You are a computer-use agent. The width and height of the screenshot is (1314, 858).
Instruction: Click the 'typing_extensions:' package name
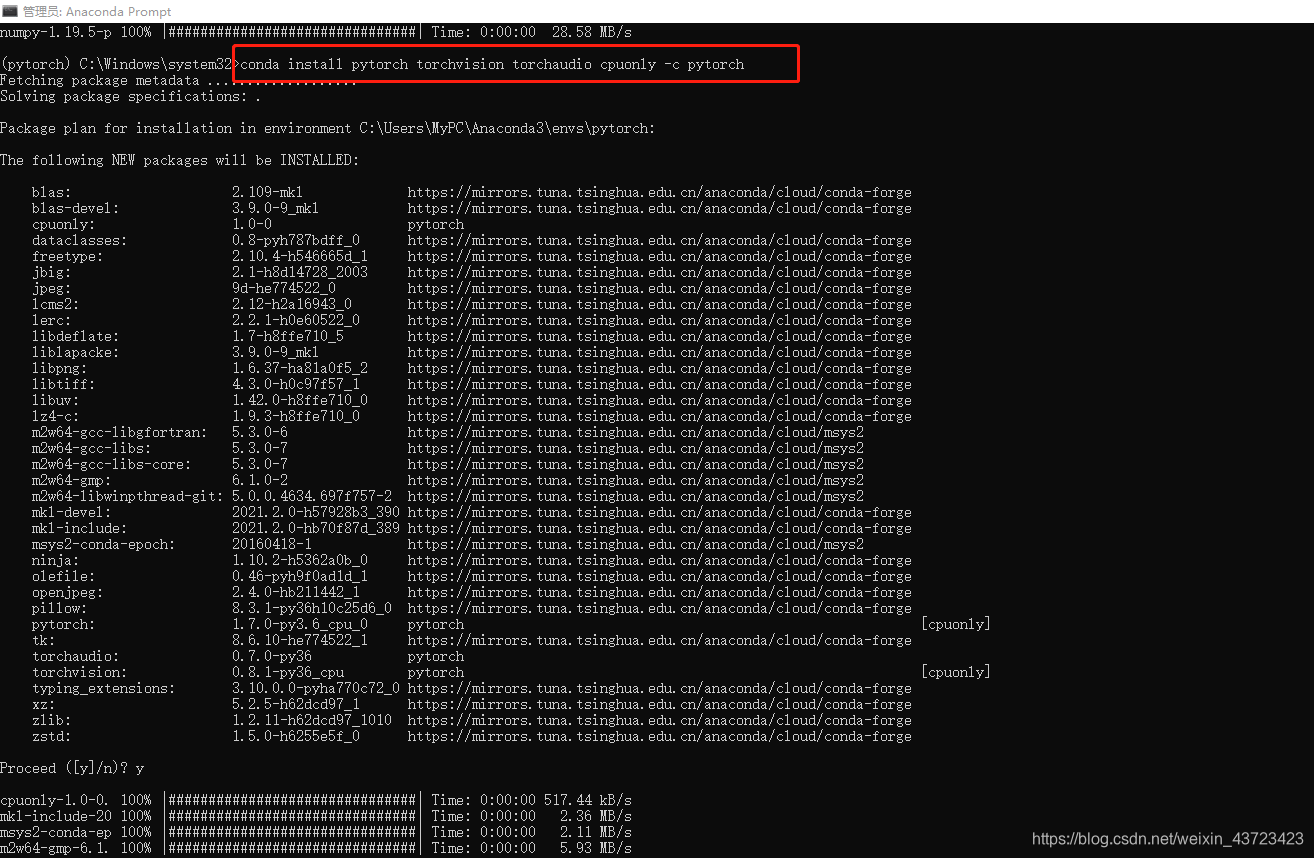point(104,688)
